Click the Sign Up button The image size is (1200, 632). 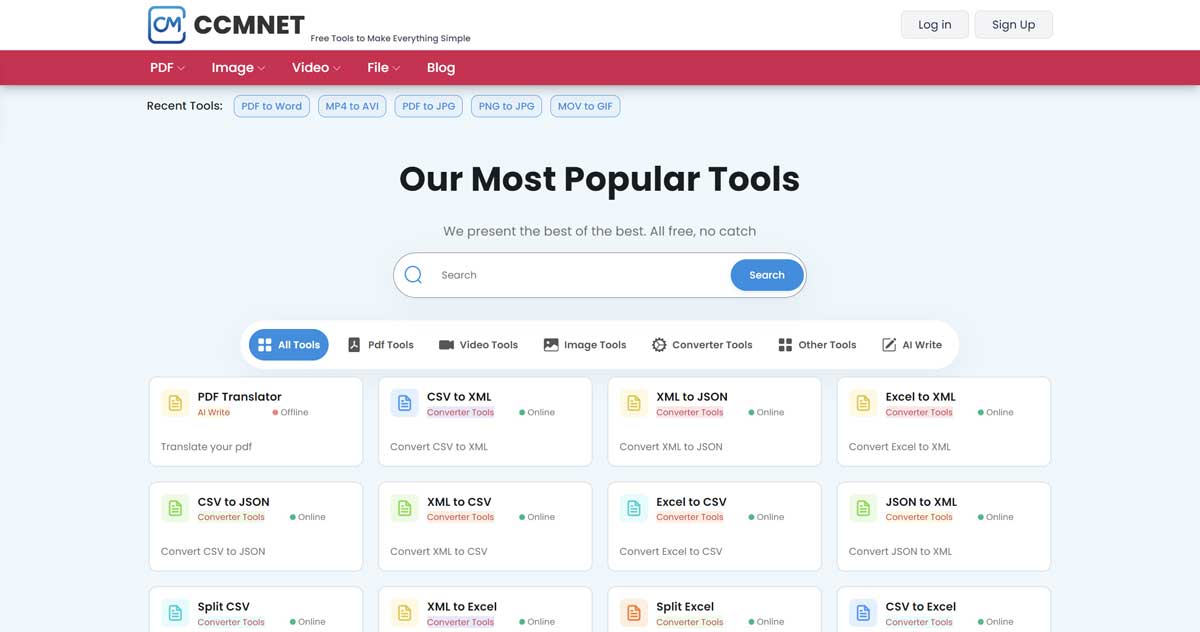1013,25
